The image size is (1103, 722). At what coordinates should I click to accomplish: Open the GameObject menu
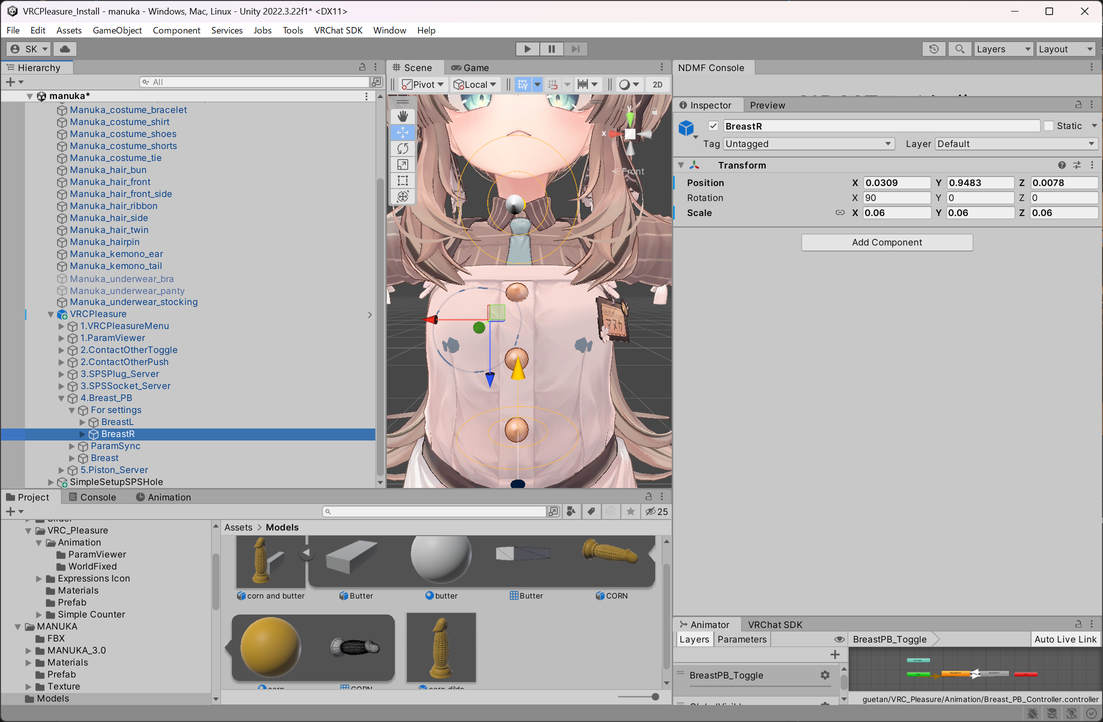(117, 30)
